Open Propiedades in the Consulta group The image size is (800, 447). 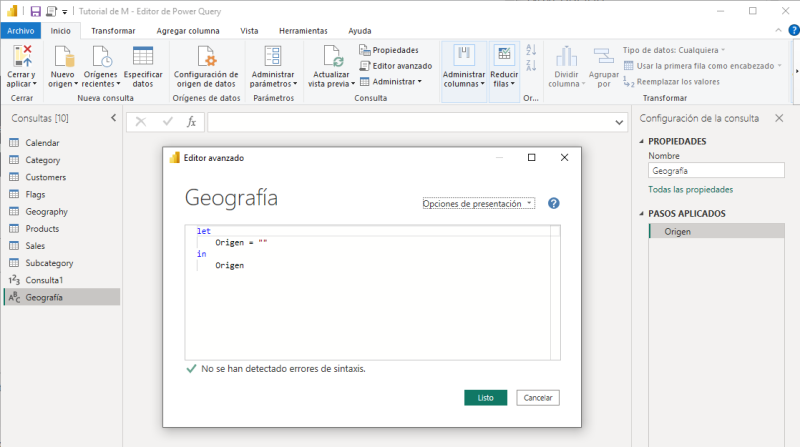(389, 50)
